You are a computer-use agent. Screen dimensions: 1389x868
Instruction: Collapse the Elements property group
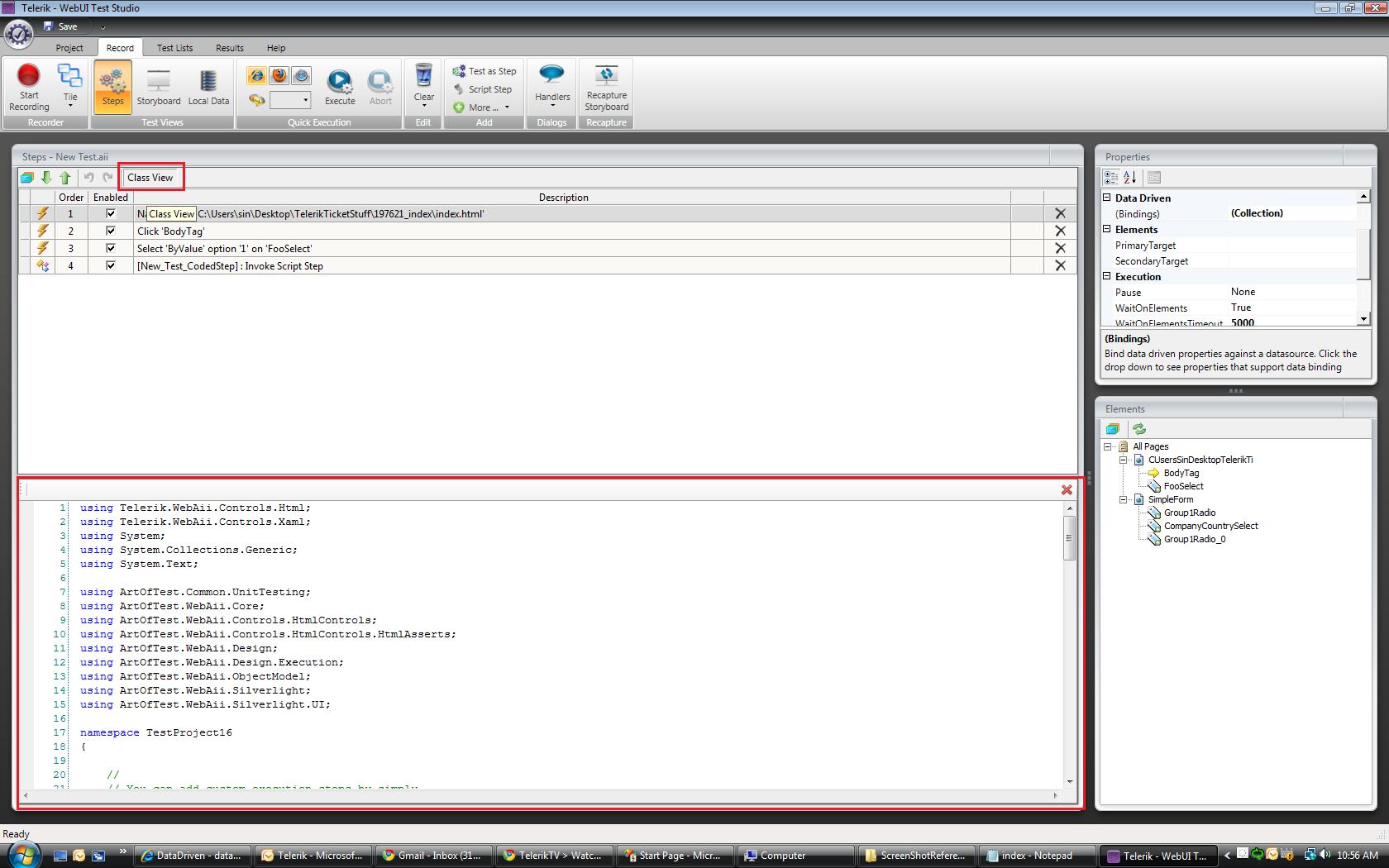pos(1108,229)
